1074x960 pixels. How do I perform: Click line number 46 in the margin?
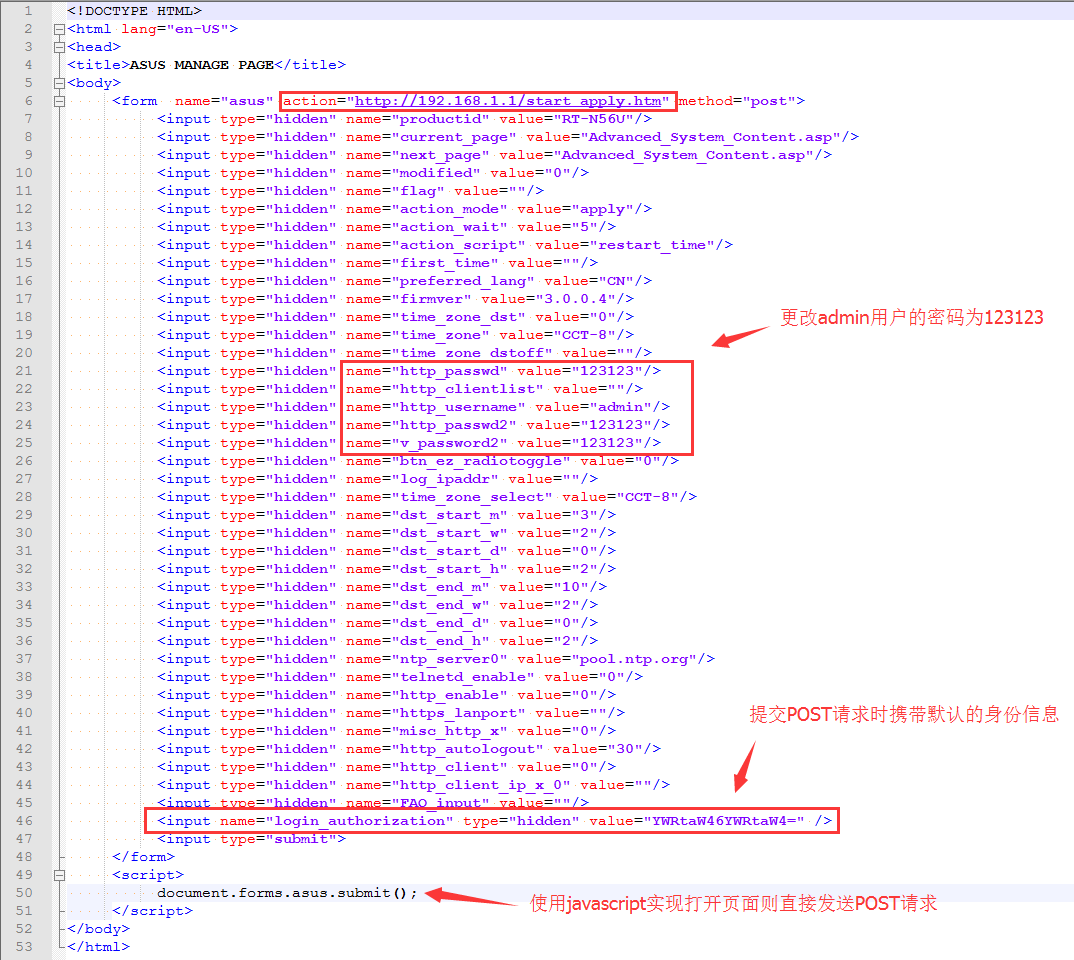24,820
